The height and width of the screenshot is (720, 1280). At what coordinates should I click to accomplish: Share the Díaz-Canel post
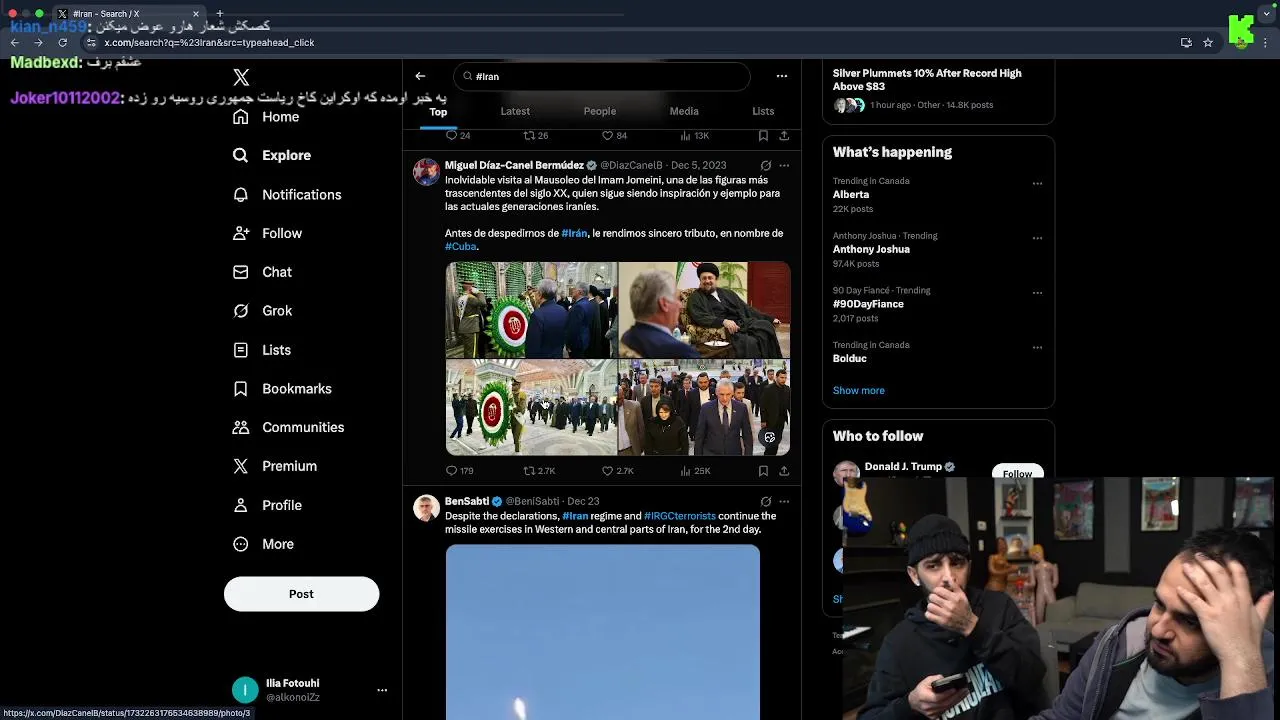tap(784, 471)
